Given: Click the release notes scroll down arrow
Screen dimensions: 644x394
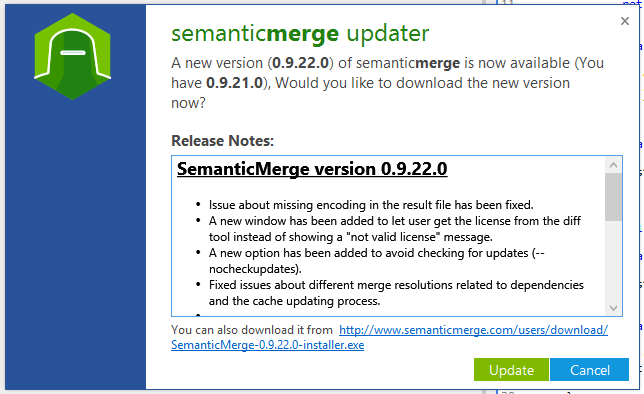Looking at the screenshot, I should [614, 308].
